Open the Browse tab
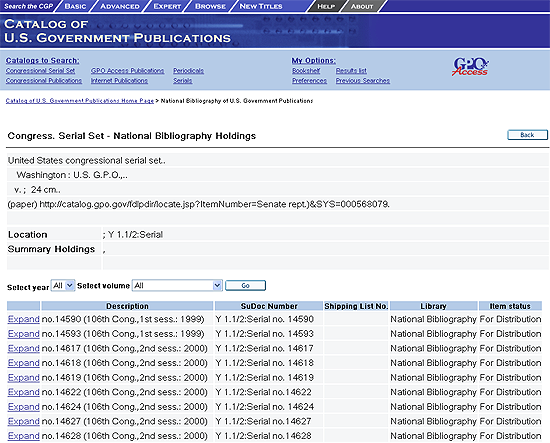Viewport: 550px width, 443px height. pyautogui.click(x=210, y=6)
